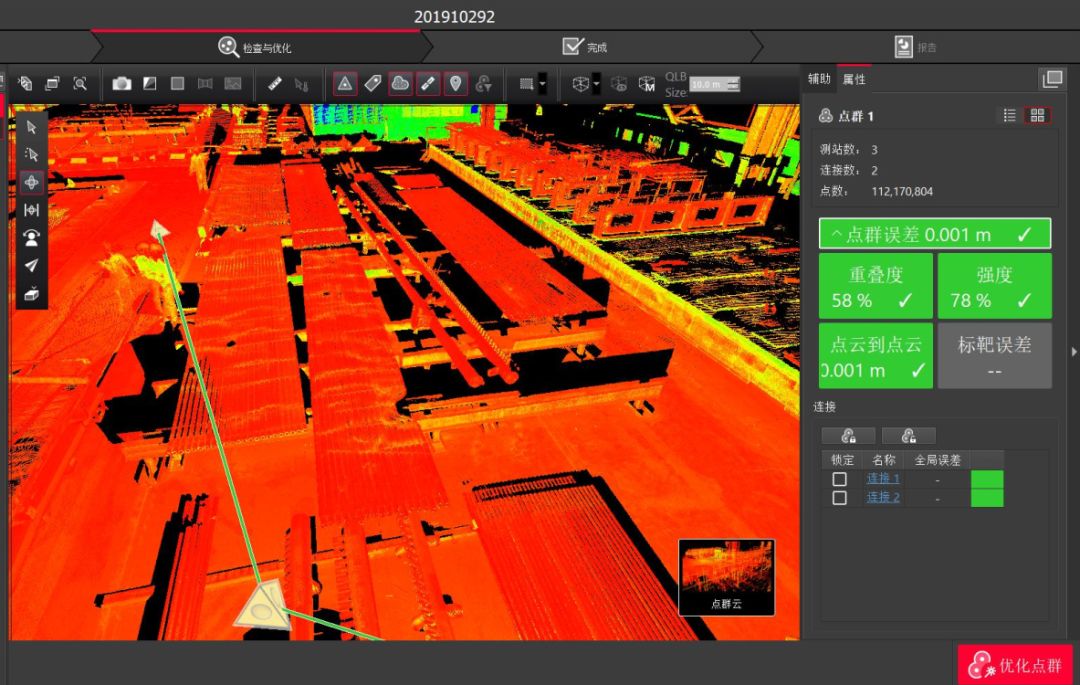Click the temperature pick cursor icon
This screenshot has height=685, width=1080.
[x=301, y=85]
